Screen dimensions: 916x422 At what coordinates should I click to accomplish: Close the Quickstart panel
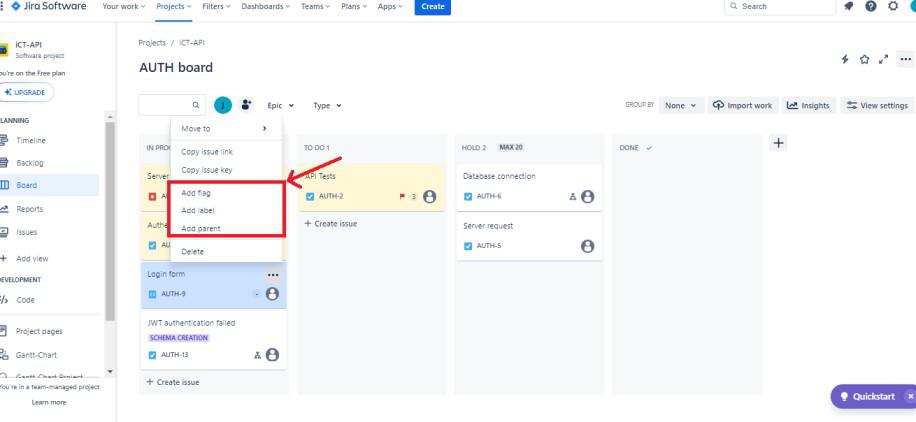pos(910,396)
